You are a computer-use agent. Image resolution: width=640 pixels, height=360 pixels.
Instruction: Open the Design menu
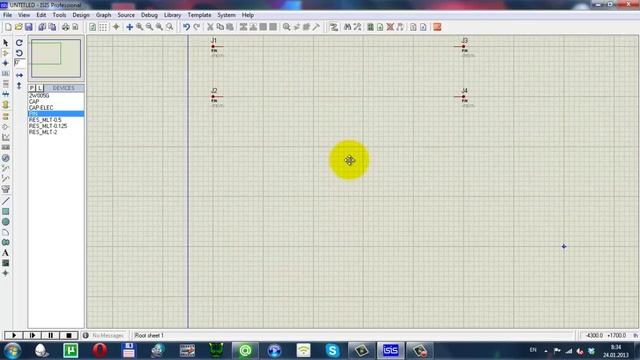81,15
